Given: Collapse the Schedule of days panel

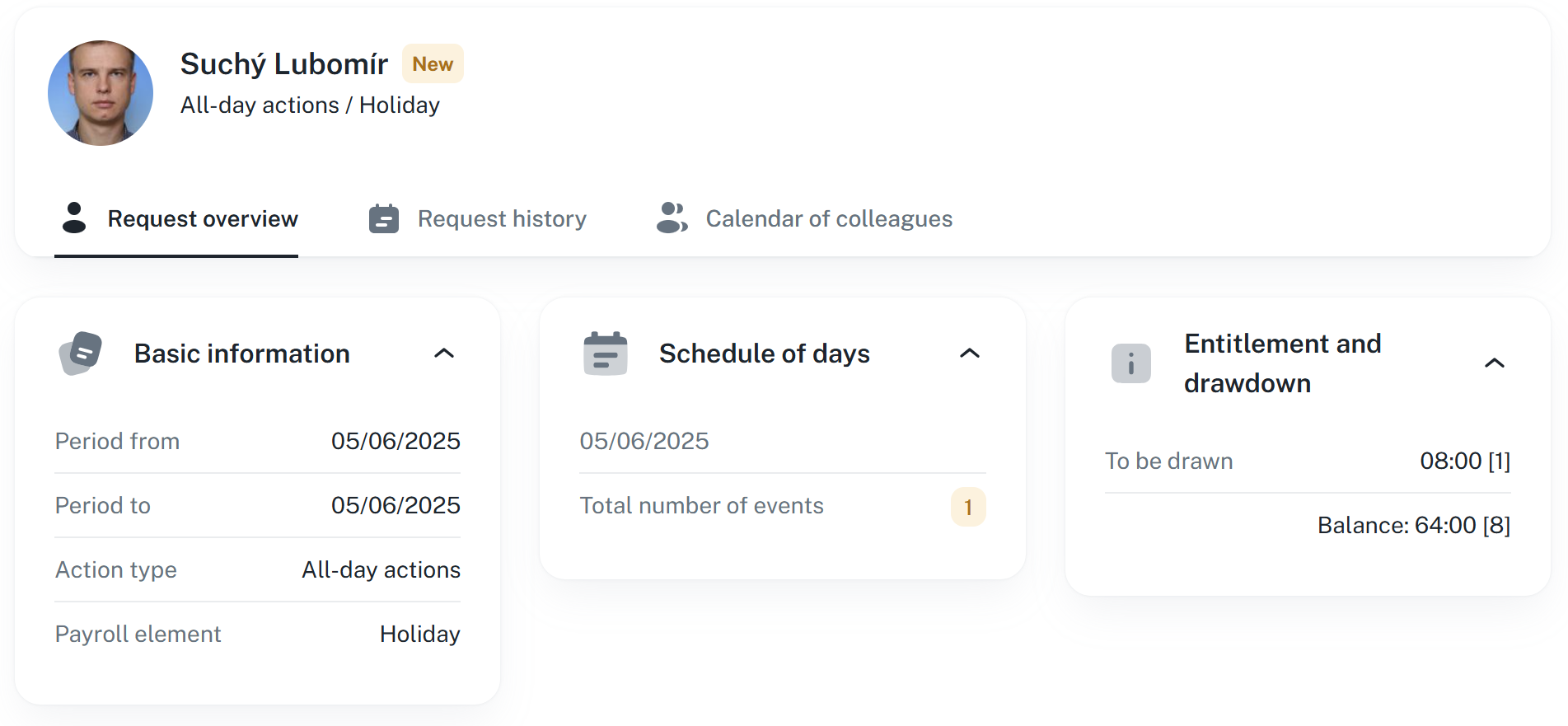Looking at the screenshot, I should (x=970, y=354).
